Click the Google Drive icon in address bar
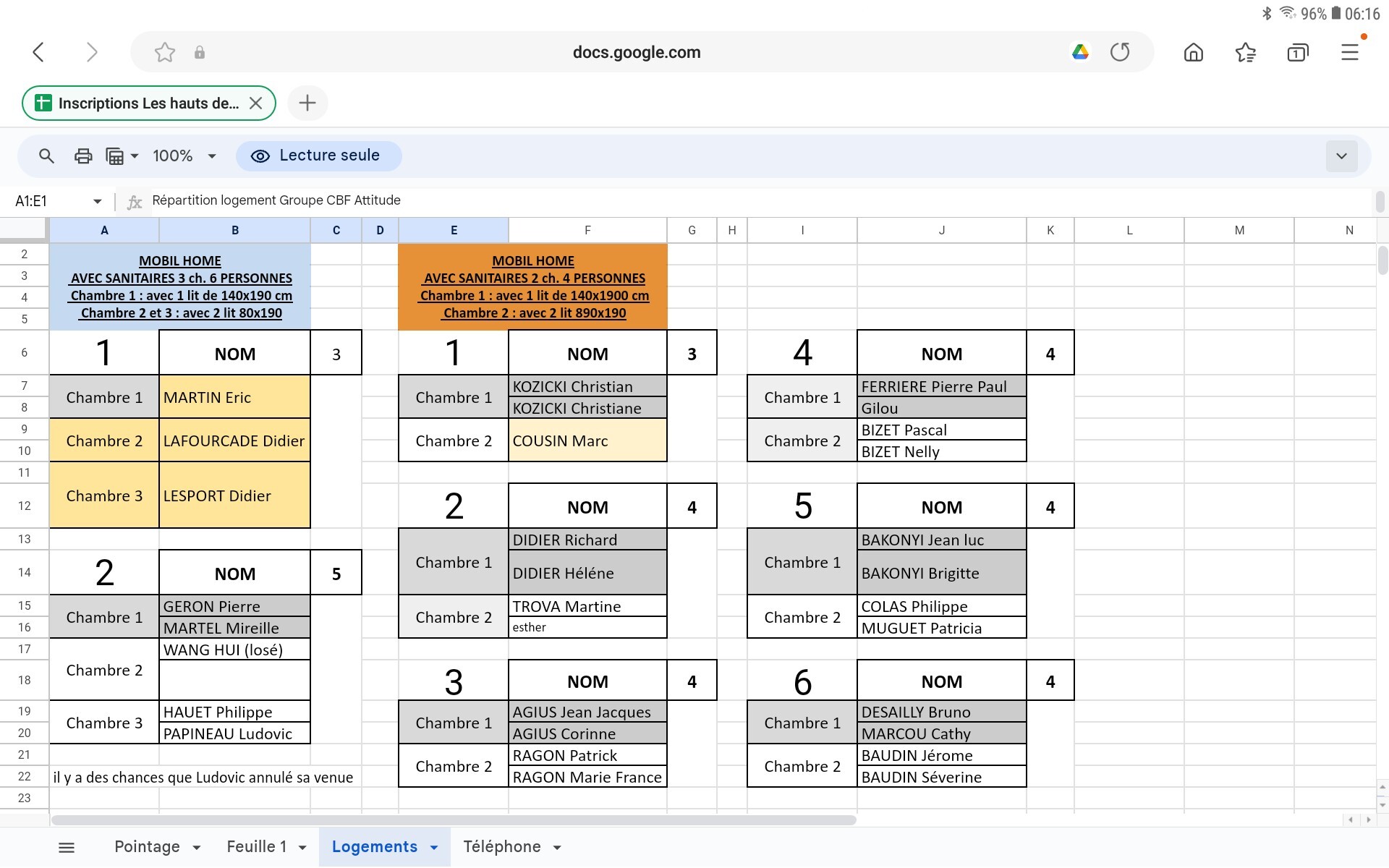This screenshot has height=868, width=1389. [x=1080, y=51]
